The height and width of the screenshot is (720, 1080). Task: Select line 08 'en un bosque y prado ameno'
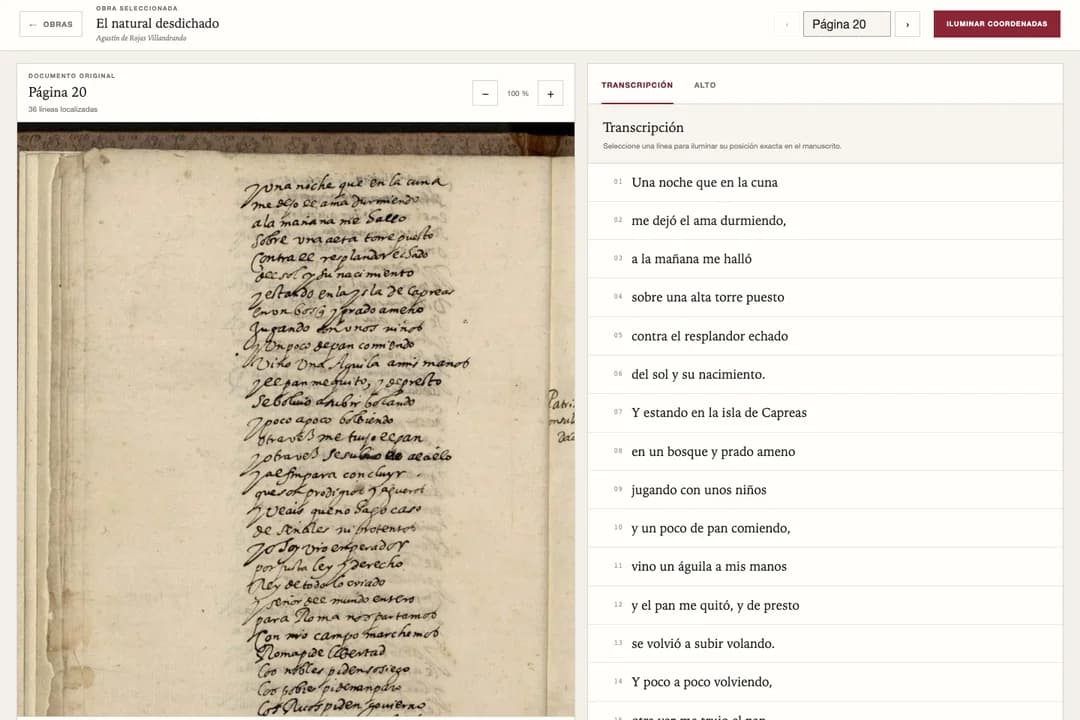pos(825,451)
